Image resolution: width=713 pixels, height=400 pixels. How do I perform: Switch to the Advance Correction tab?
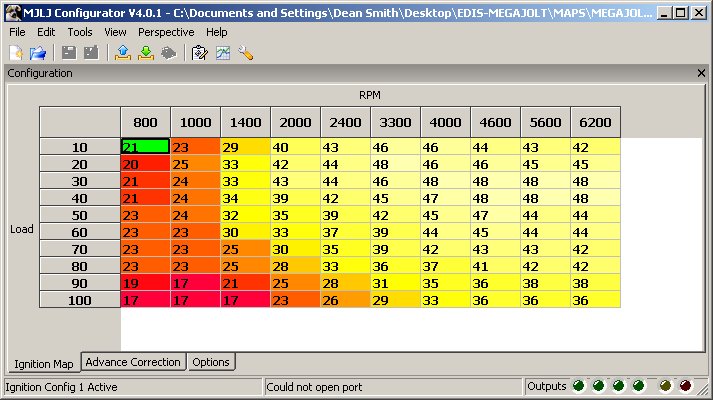pos(133,362)
